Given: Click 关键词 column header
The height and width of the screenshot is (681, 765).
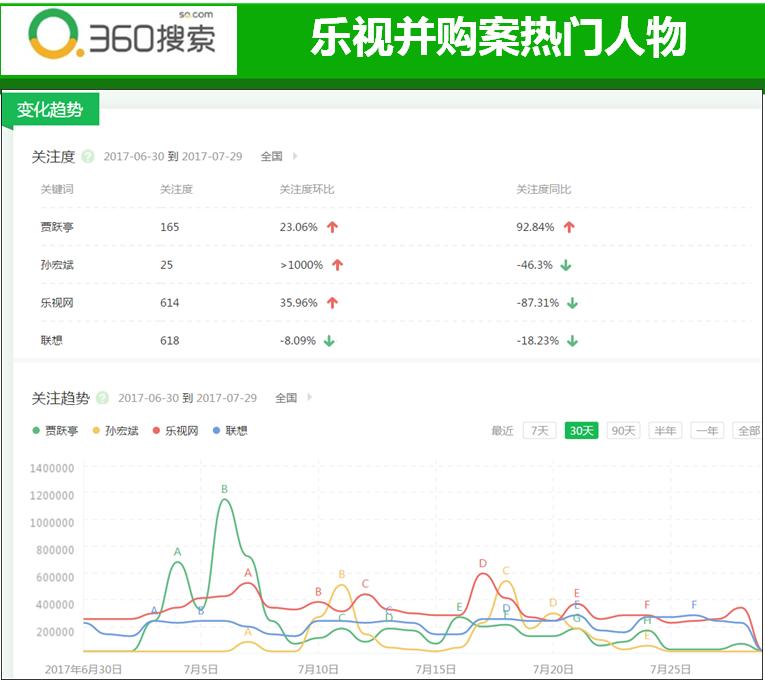Looking at the screenshot, I should 57,189.
